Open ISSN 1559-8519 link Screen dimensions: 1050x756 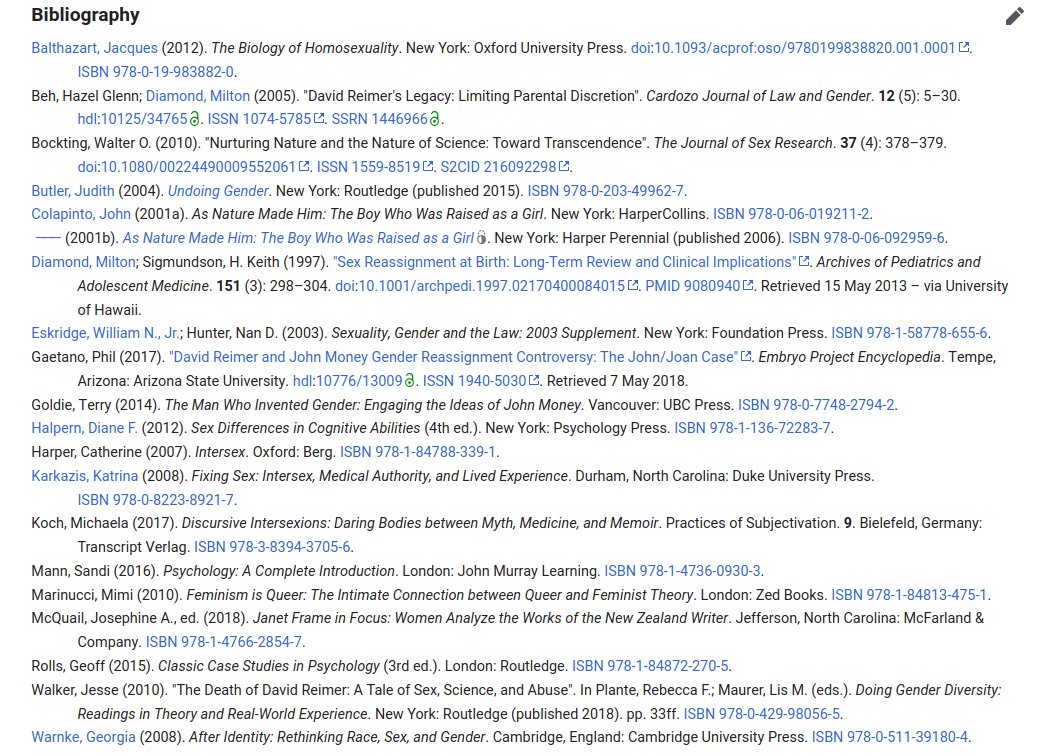[x=375, y=167]
